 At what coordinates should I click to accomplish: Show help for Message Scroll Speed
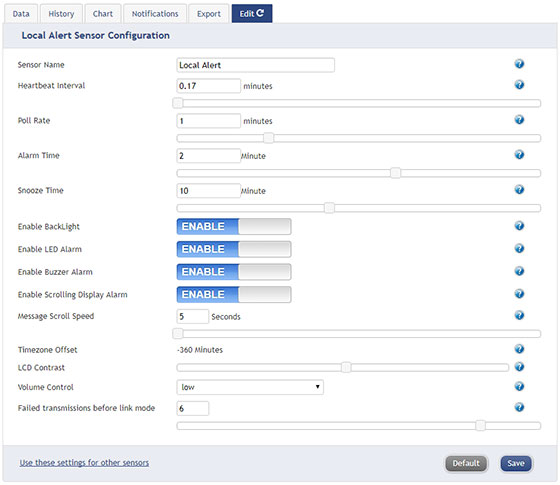519,315
